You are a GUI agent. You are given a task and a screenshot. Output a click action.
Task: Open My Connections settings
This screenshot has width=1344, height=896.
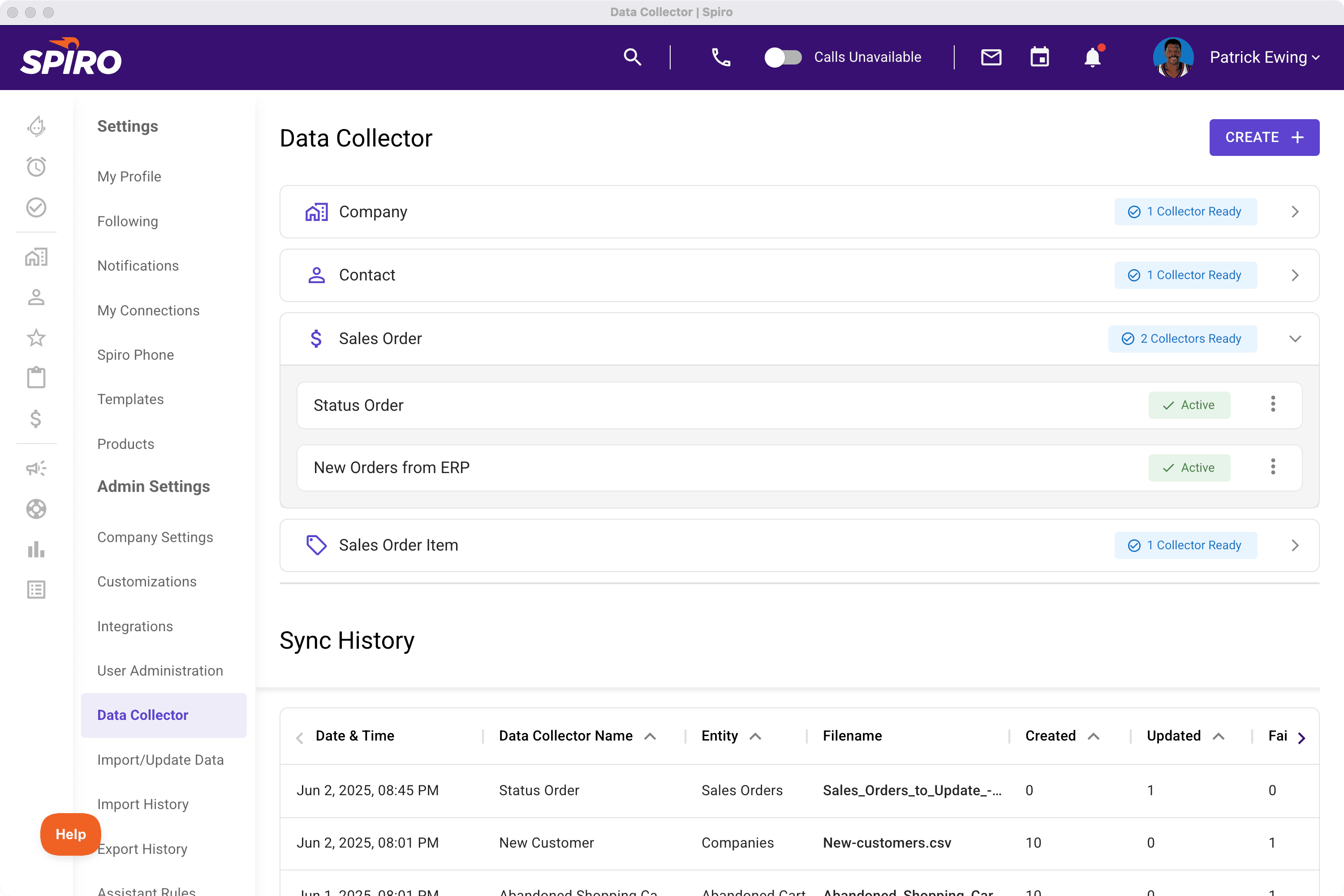click(x=148, y=310)
